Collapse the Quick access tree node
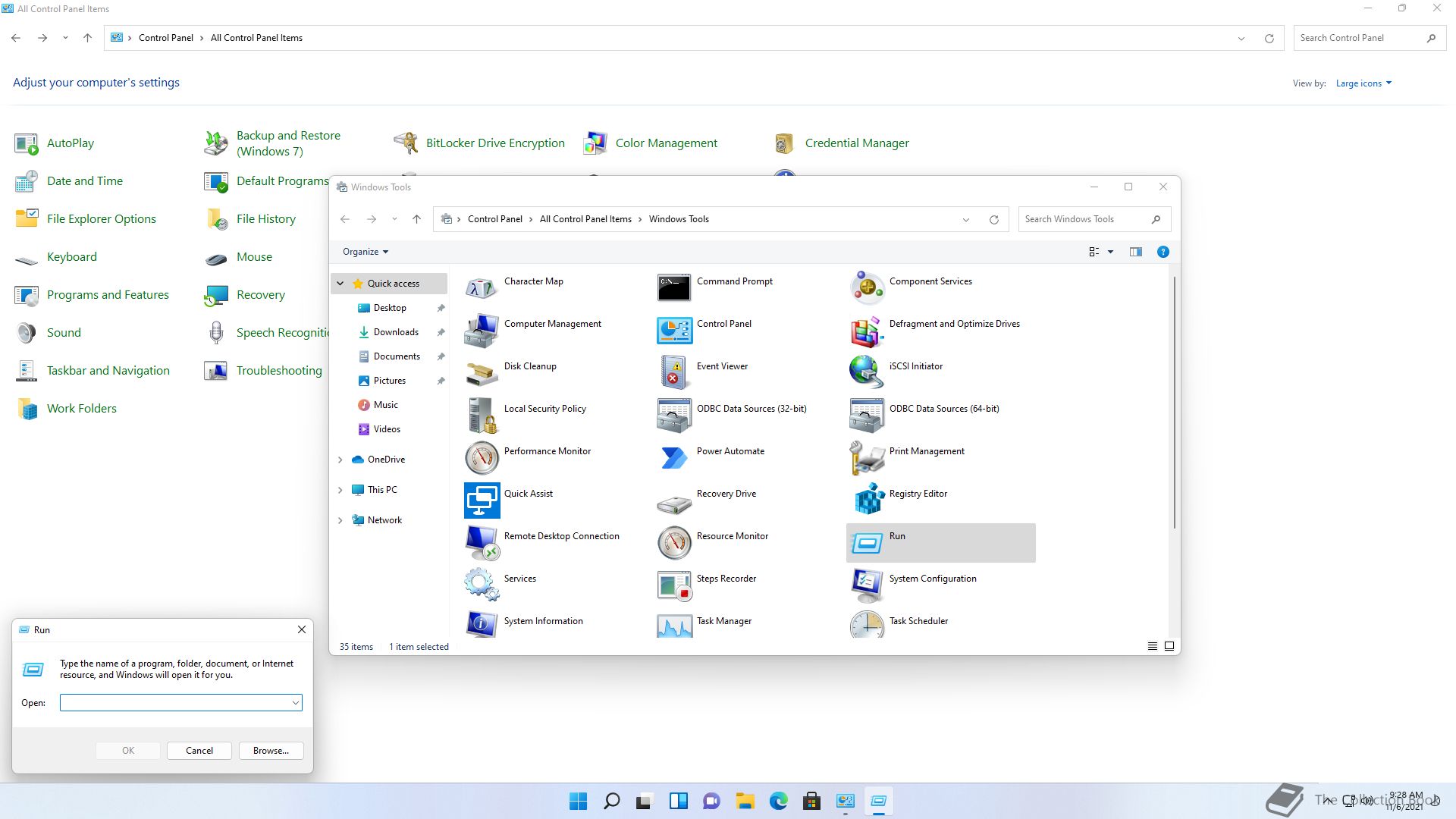 340,284
